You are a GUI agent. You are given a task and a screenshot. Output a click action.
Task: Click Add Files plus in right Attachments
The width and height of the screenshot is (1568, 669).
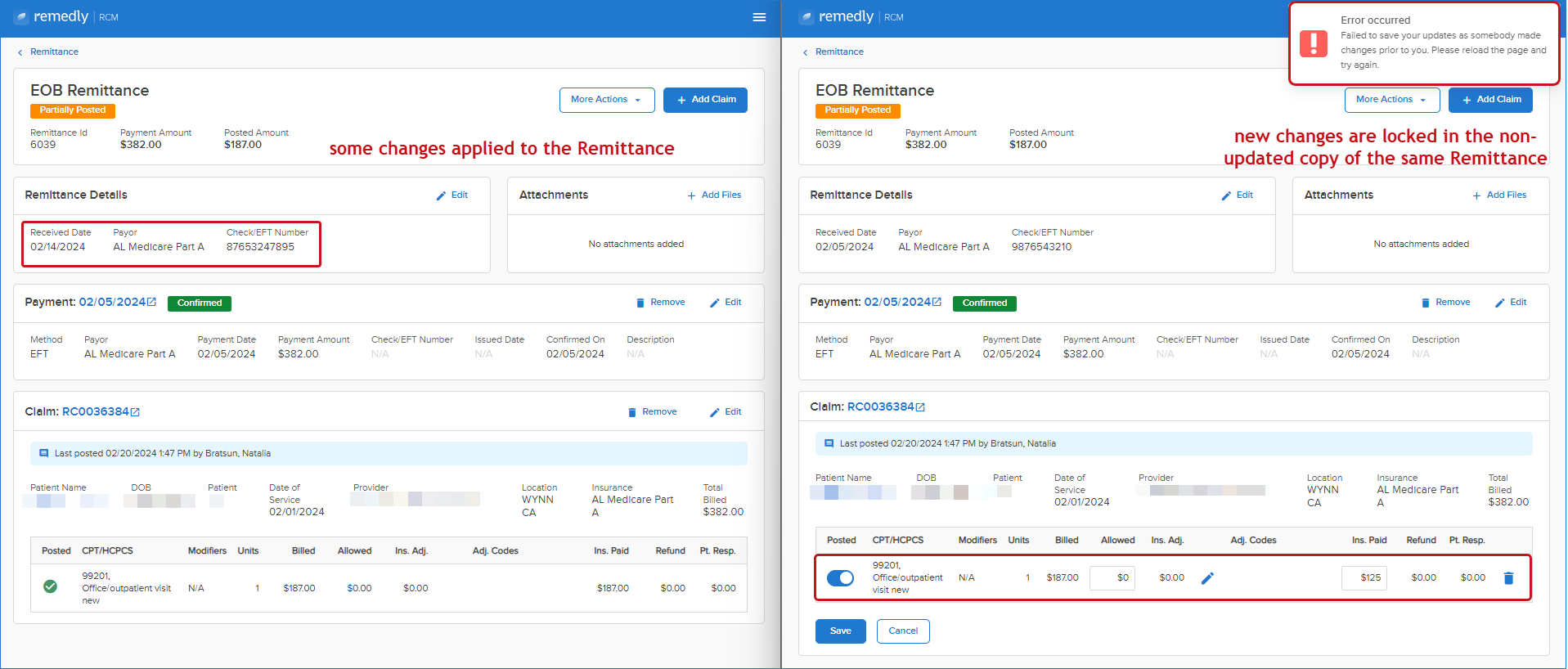click(1476, 195)
